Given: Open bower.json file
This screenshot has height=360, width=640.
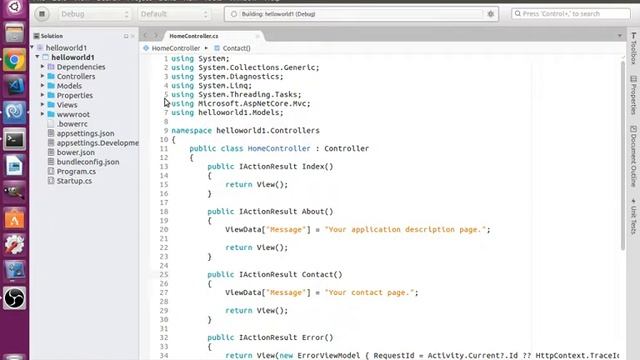Looking at the screenshot, I should pos(76,153).
